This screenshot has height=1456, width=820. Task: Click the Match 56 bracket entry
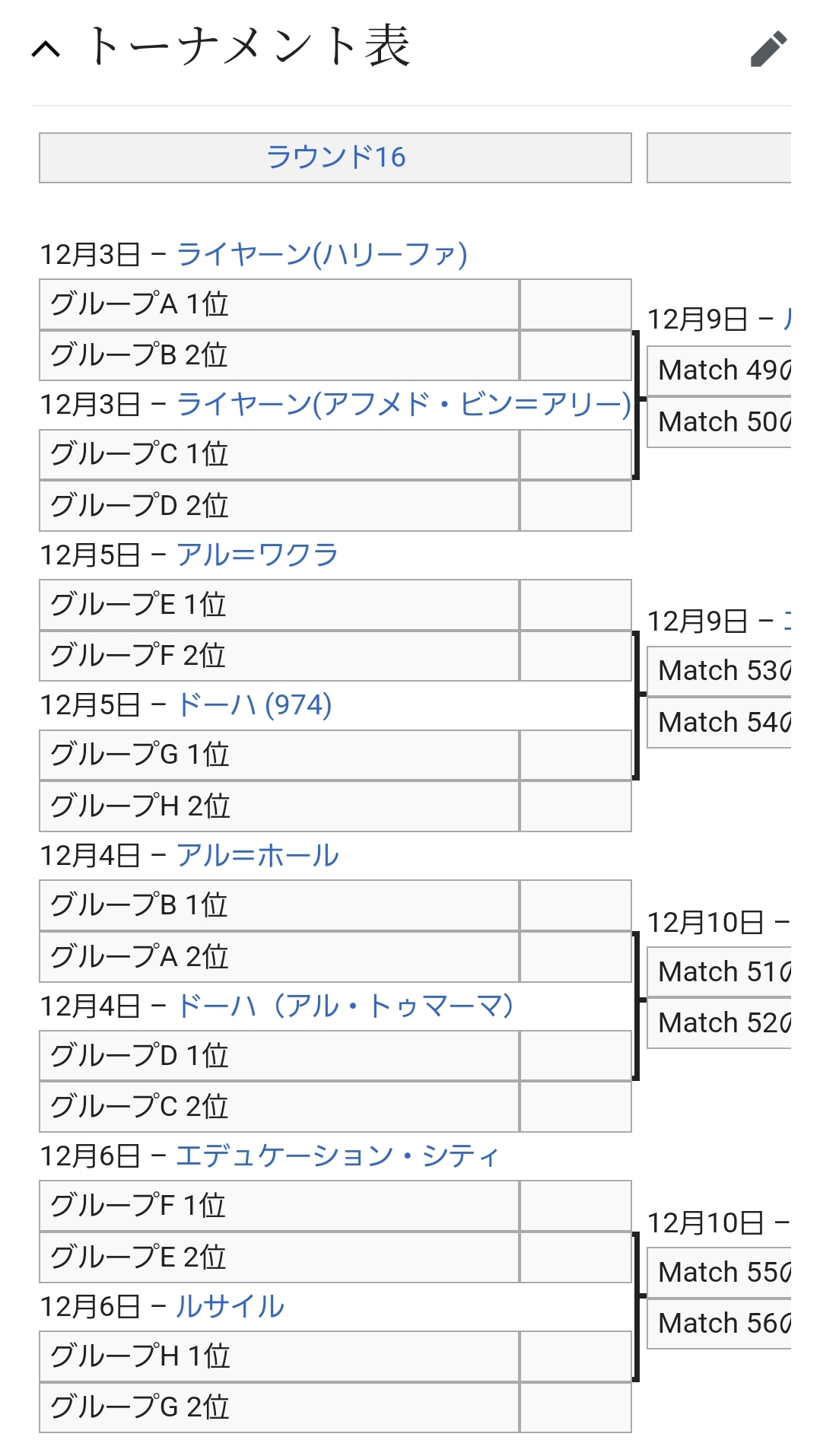point(720,1324)
